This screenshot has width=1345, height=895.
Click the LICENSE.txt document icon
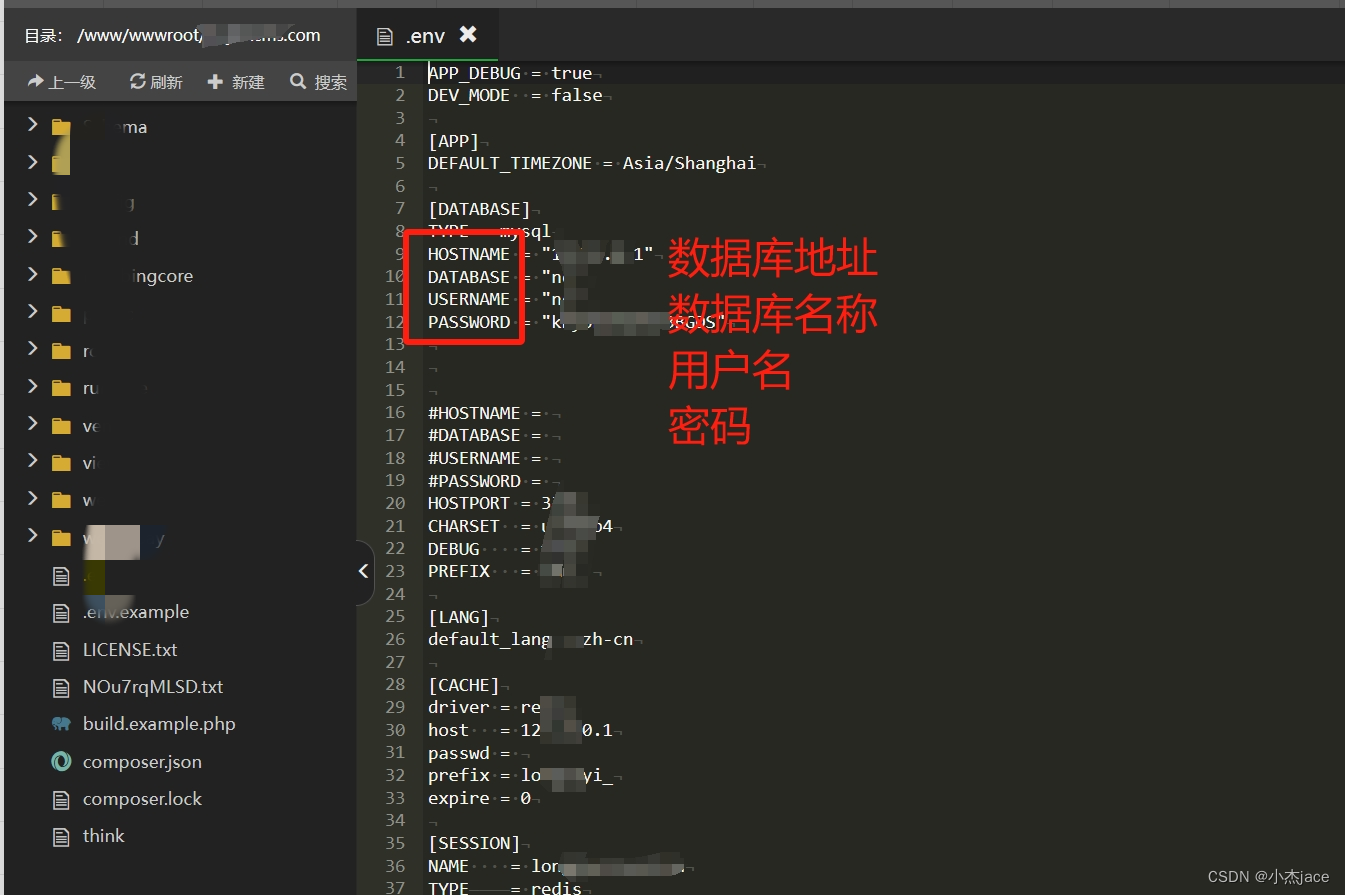[x=62, y=650]
